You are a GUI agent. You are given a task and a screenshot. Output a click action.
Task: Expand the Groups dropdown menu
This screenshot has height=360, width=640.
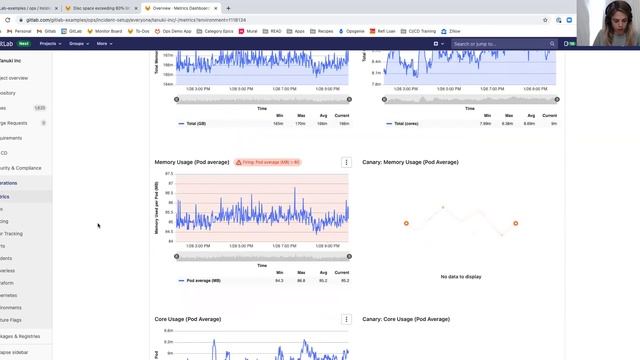point(79,44)
